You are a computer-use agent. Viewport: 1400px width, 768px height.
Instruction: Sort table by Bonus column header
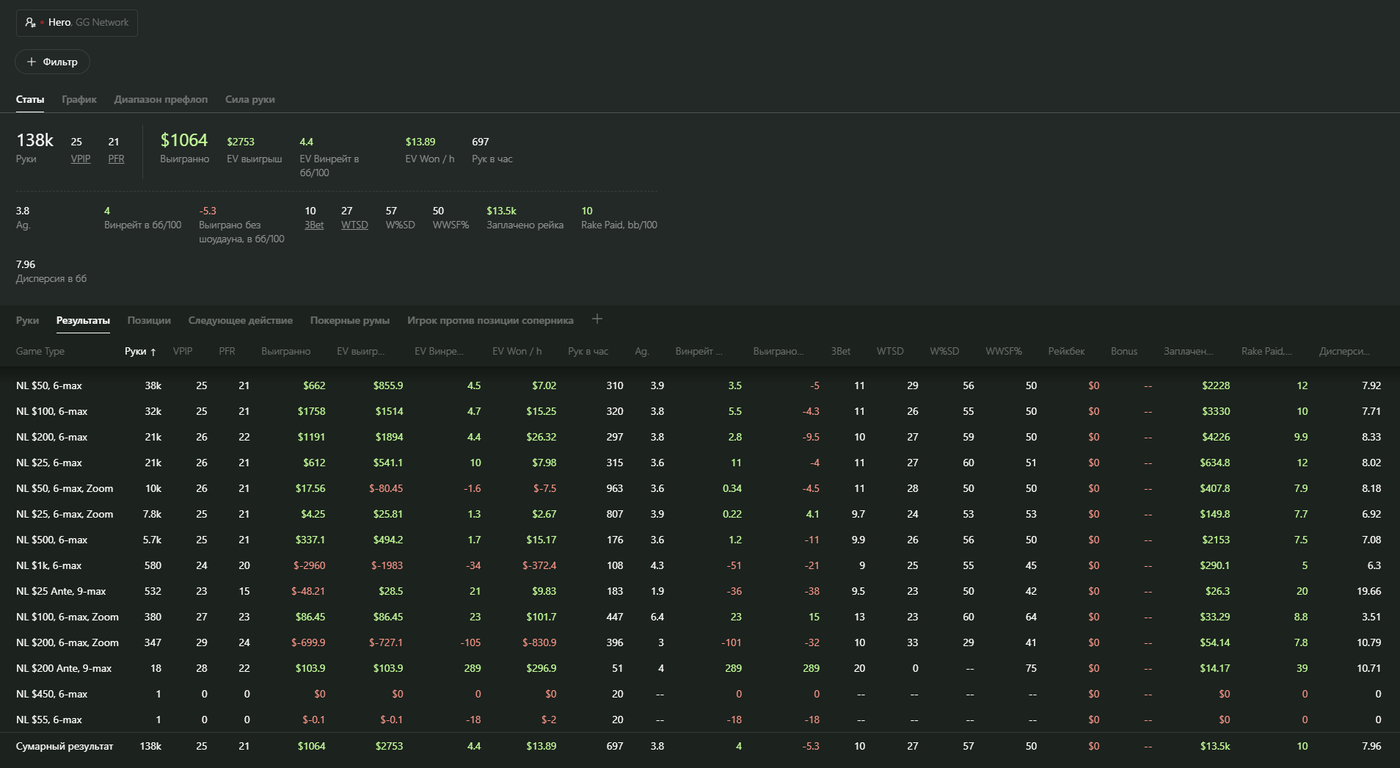1124,351
